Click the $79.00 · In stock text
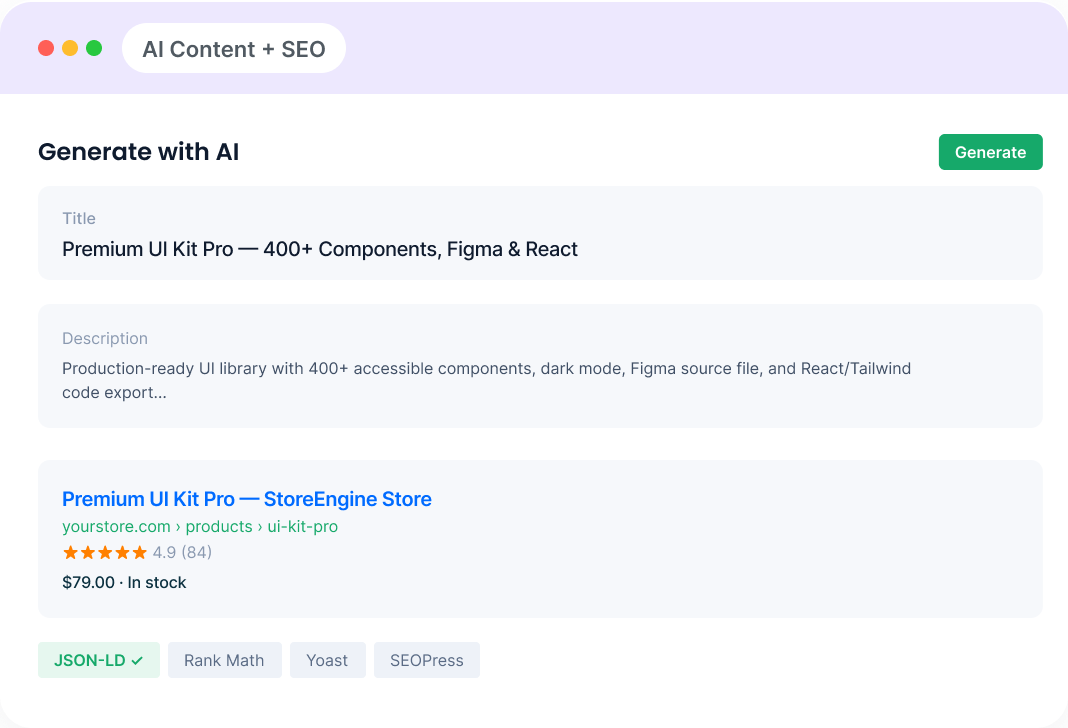Image resolution: width=1068 pixels, height=728 pixels. (x=124, y=582)
